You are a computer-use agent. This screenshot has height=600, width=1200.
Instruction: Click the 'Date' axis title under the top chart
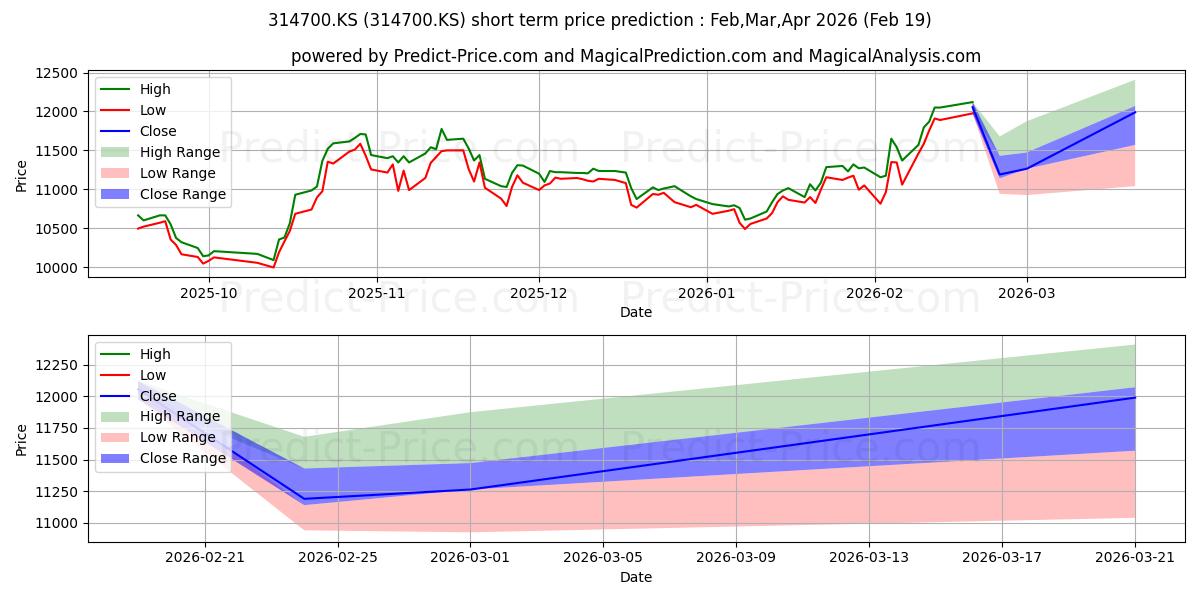pyautogui.click(x=636, y=312)
